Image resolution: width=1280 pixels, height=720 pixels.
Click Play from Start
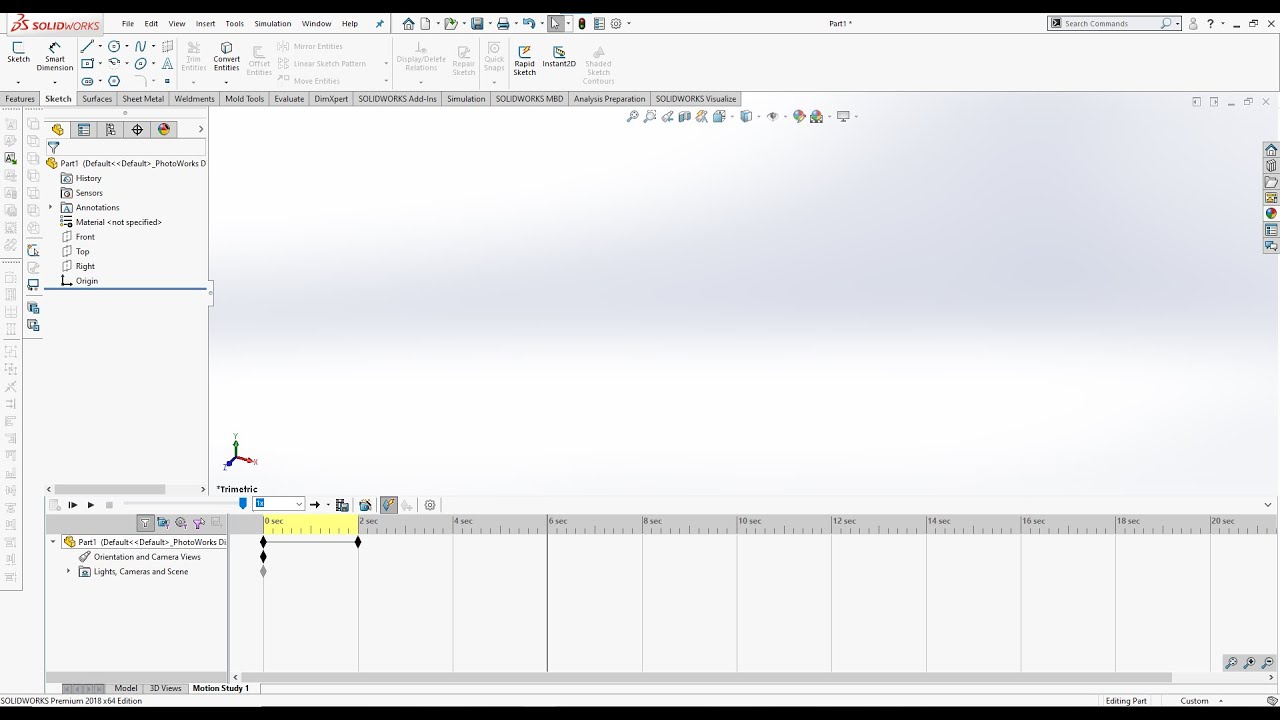(x=73, y=505)
